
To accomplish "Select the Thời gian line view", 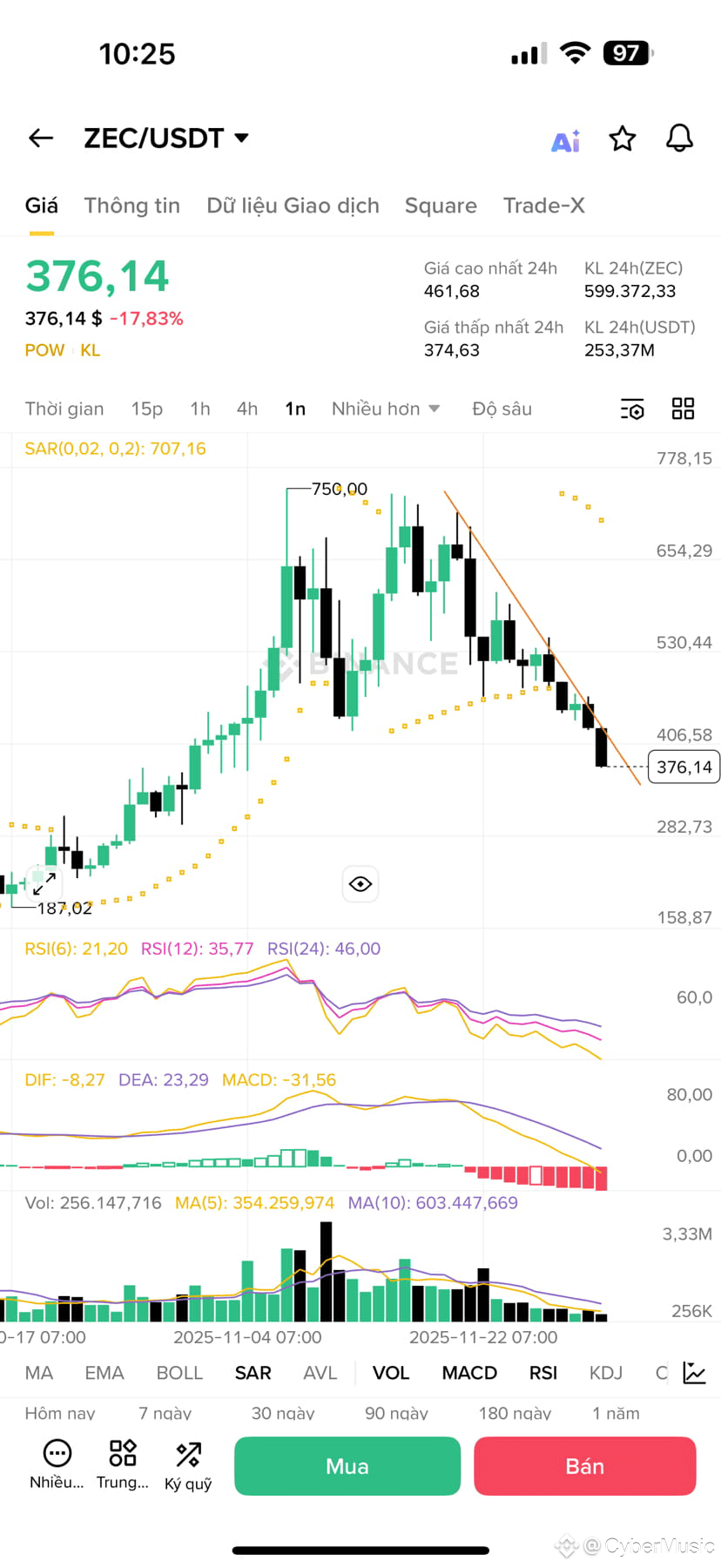I will point(64,409).
